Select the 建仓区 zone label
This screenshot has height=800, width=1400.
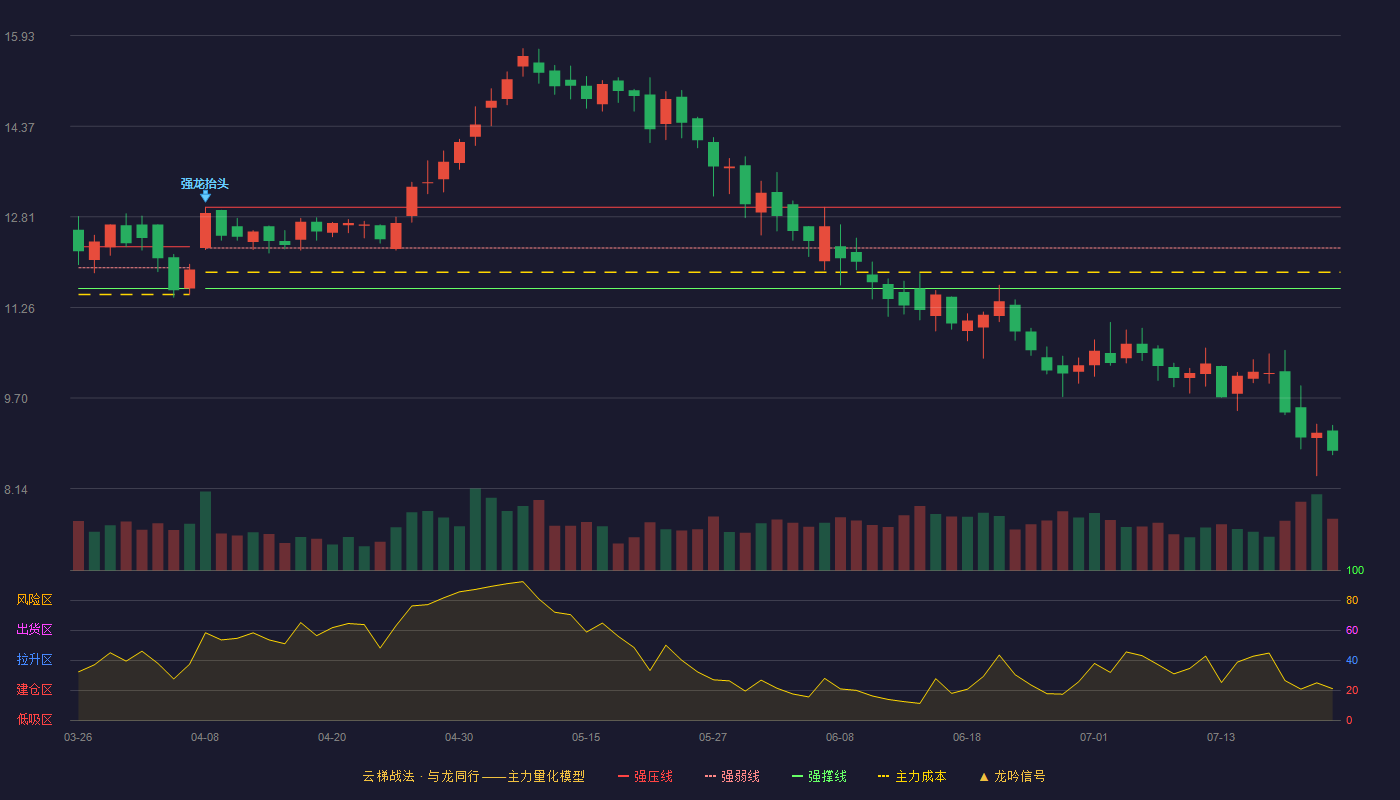click(x=34, y=690)
